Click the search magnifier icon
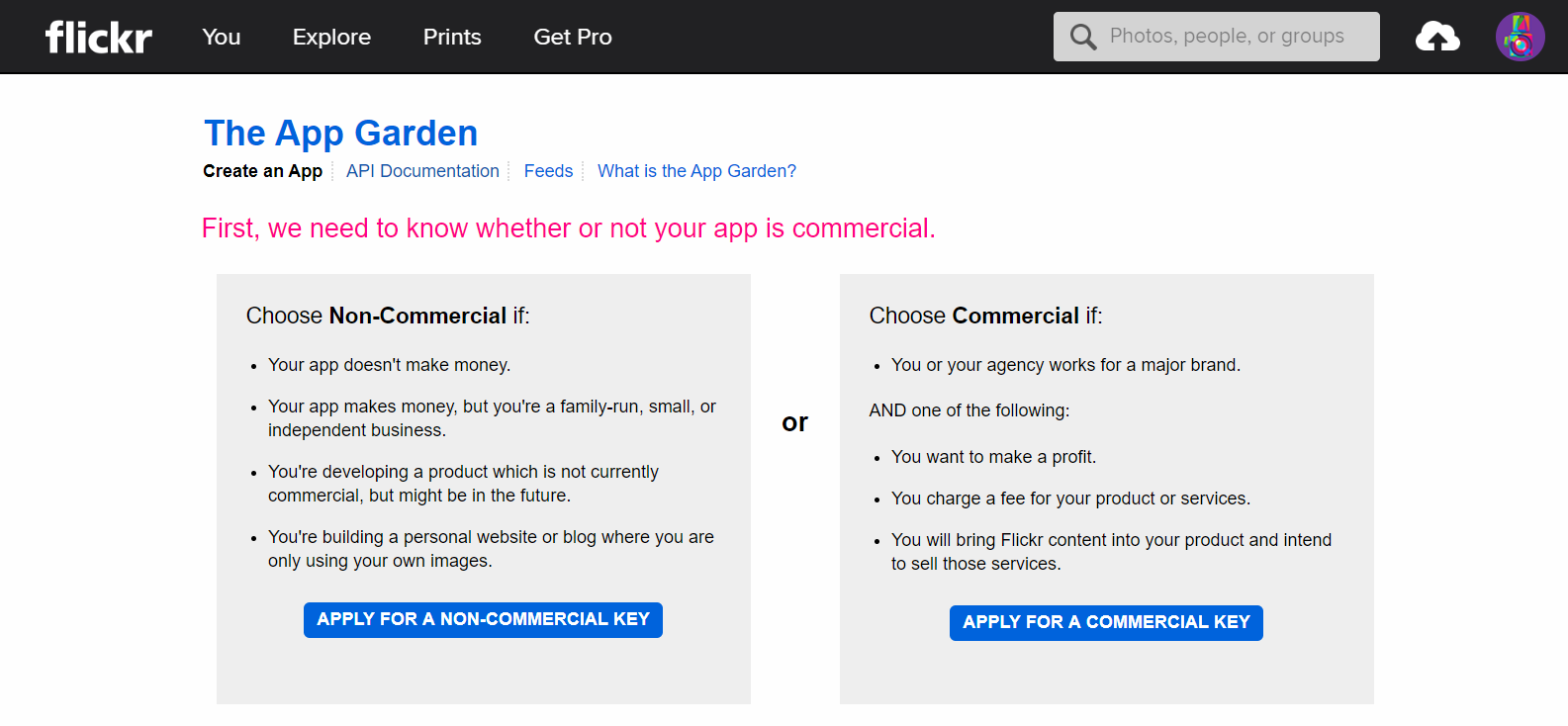The height and width of the screenshot is (726, 1568). 1083,38
